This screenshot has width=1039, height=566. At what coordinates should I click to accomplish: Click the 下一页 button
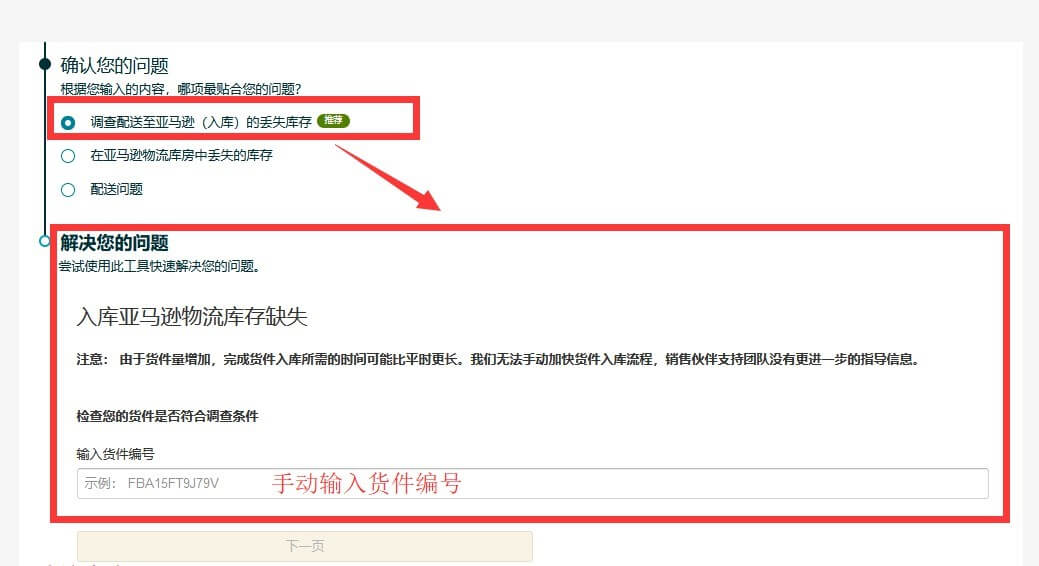(305, 546)
